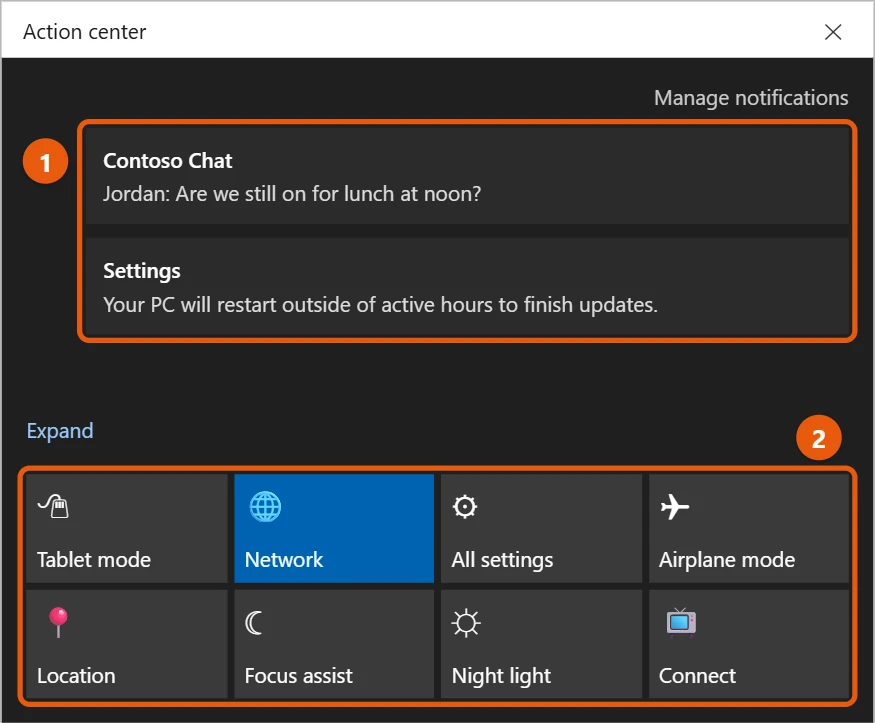Open All settings label
The width and height of the screenshot is (875, 723).
(502, 560)
